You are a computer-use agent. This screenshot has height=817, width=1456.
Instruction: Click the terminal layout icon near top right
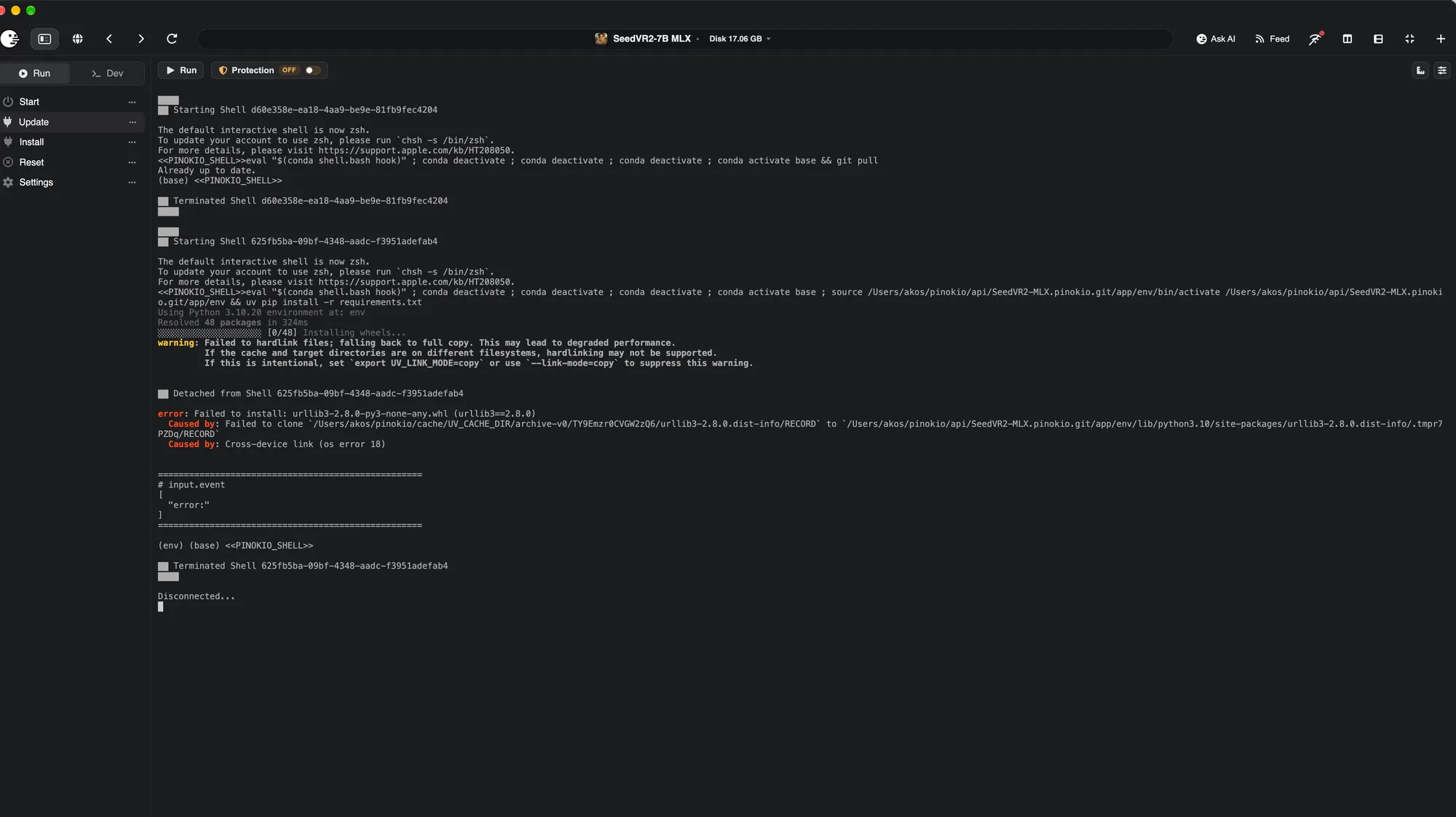point(1420,71)
